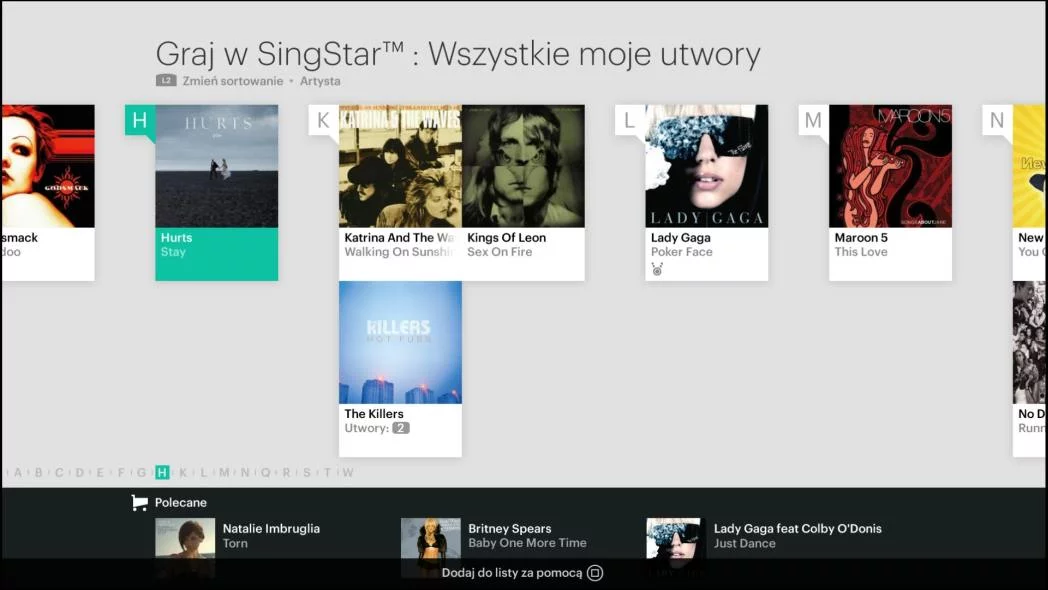Image resolution: width=1048 pixels, height=590 pixels.
Task: Jump to letter Q in alphabet index
Action: tap(266, 472)
